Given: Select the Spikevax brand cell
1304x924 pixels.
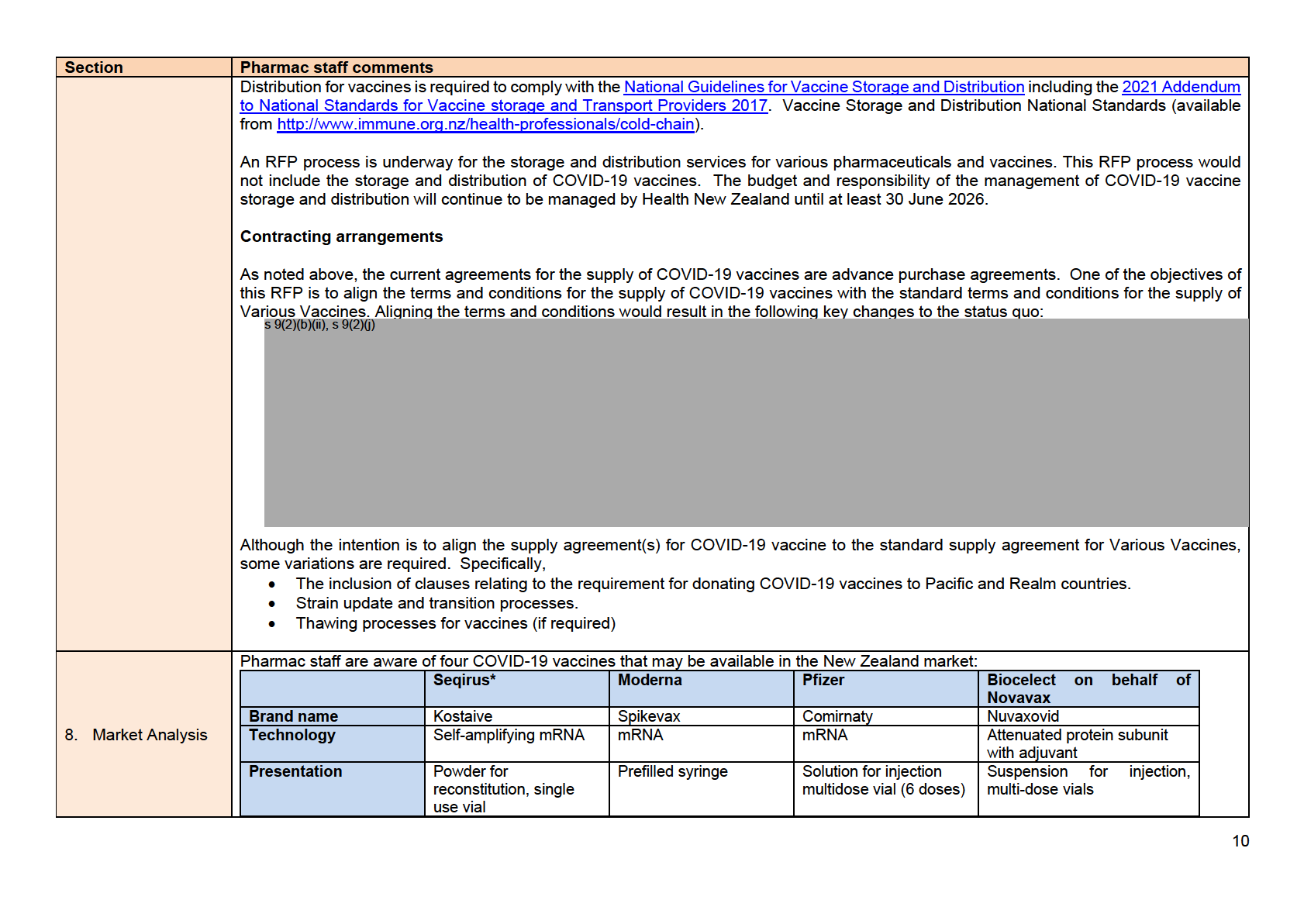Looking at the screenshot, I should coord(649,716).
